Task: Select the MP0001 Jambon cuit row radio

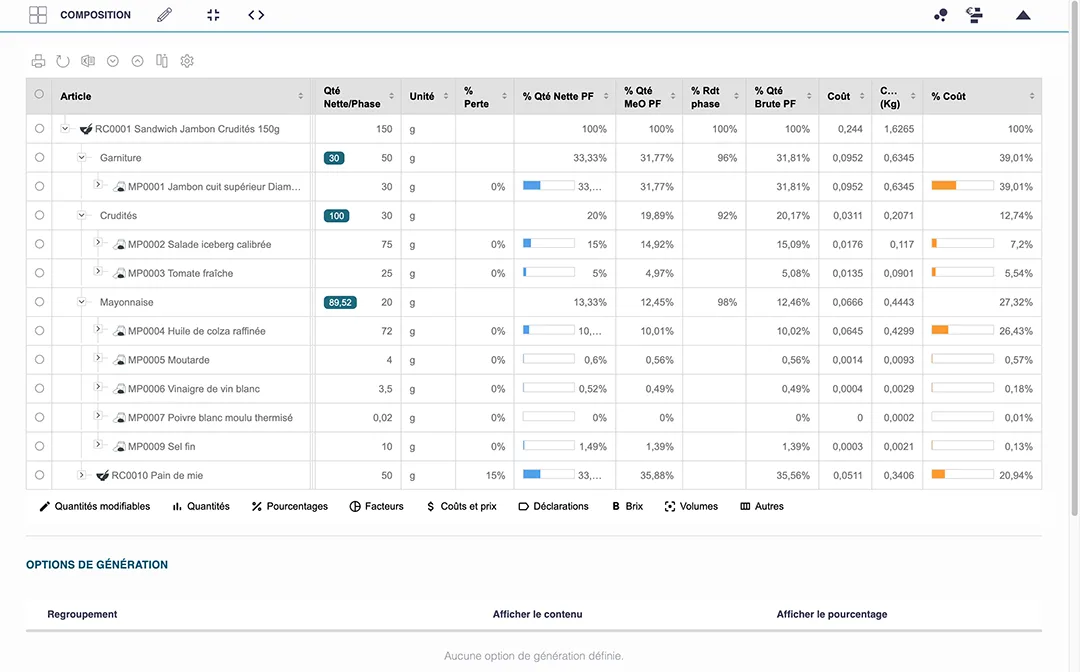Action: pyautogui.click(x=39, y=187)
